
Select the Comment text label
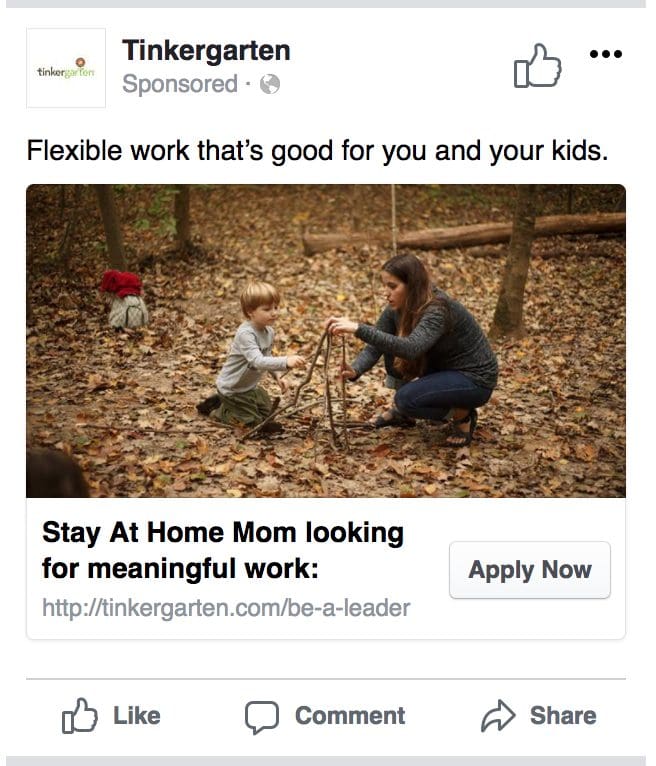[350, 716]
